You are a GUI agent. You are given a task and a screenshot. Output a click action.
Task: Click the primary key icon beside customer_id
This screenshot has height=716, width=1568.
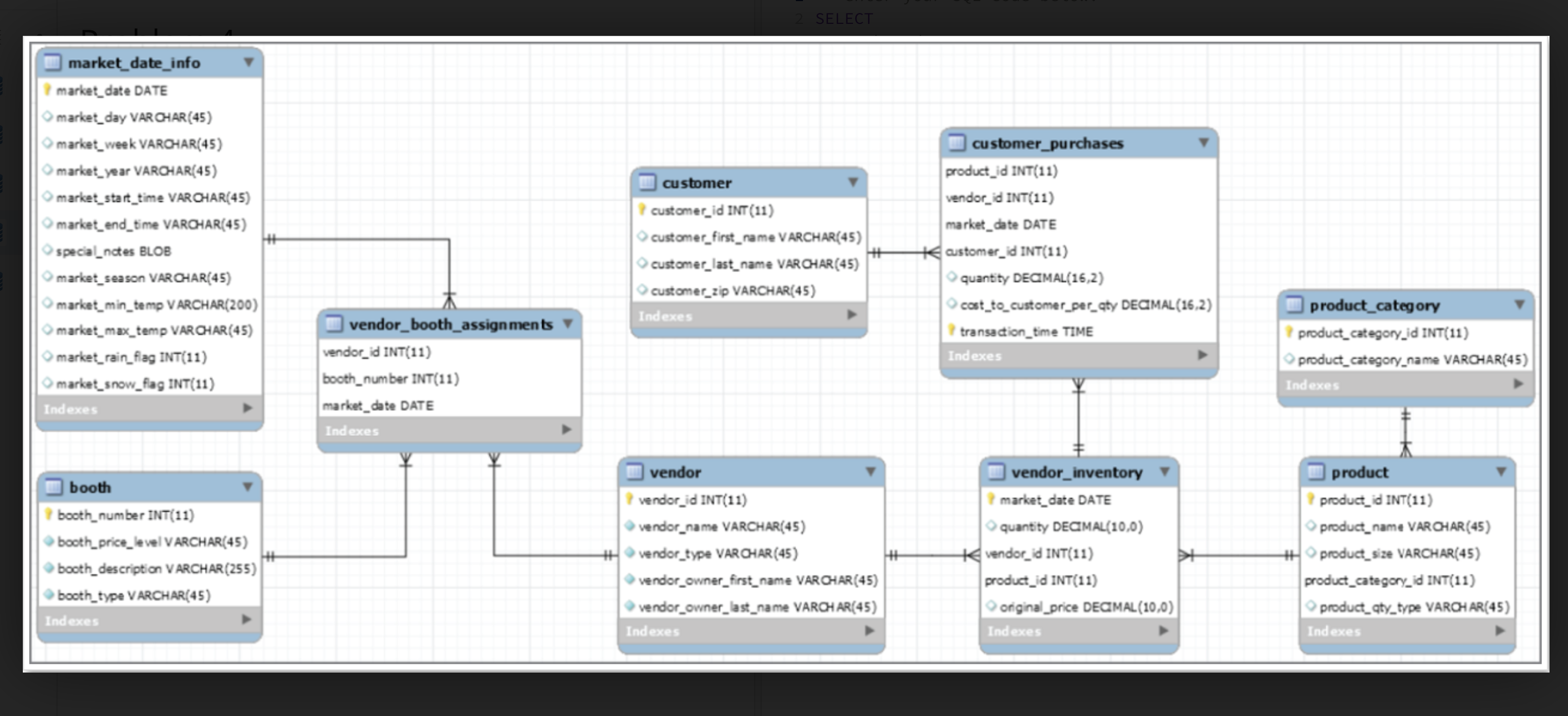pyautogui.click(x=642, y=210)
